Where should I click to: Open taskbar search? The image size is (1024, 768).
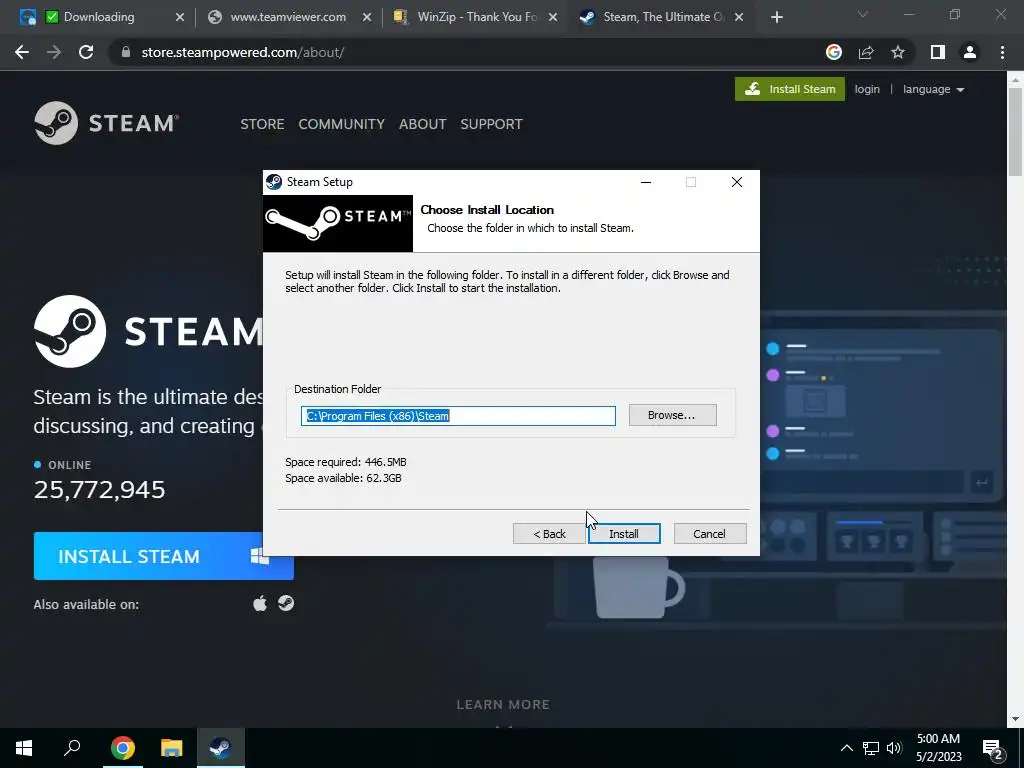click(x=72, y=748)
